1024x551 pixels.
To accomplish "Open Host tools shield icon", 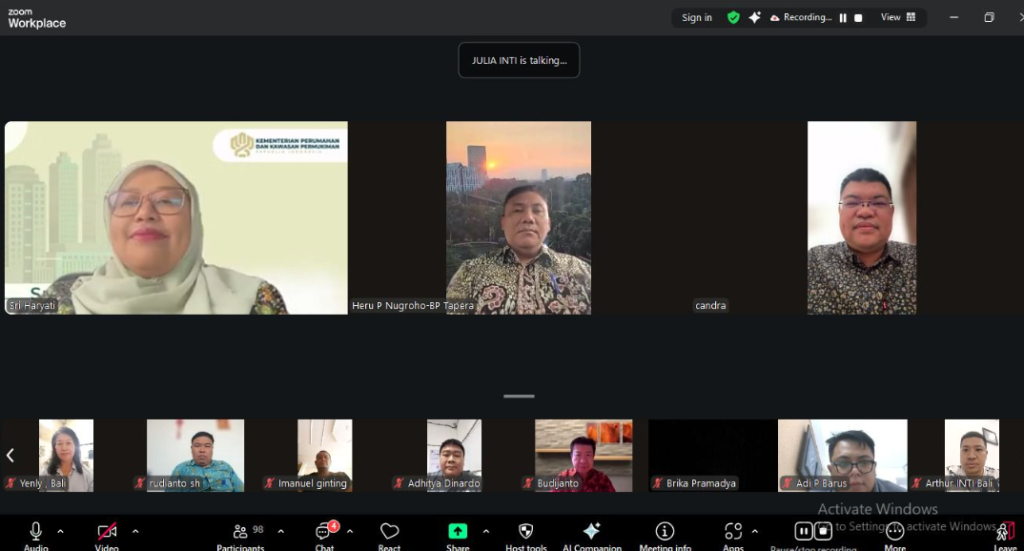I will click(x=526, y=533).
